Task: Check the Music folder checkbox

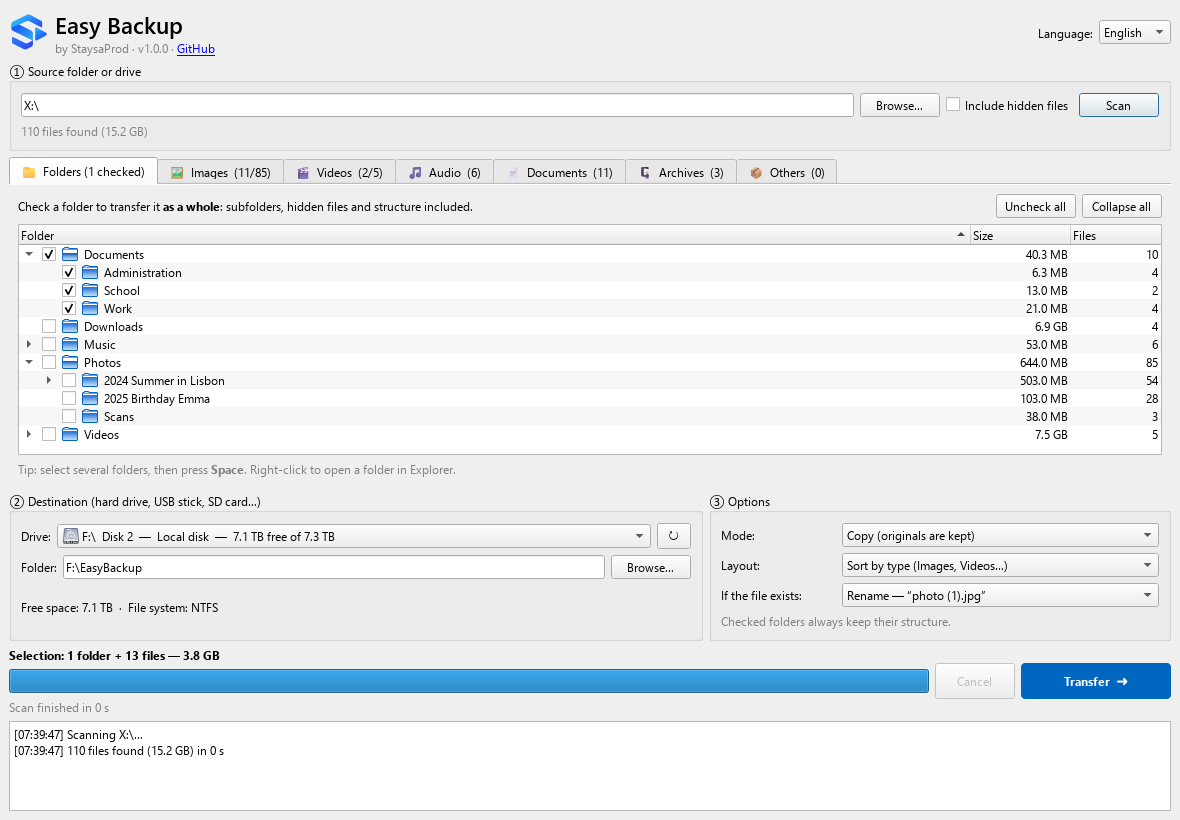Action: tap(49, 345)
